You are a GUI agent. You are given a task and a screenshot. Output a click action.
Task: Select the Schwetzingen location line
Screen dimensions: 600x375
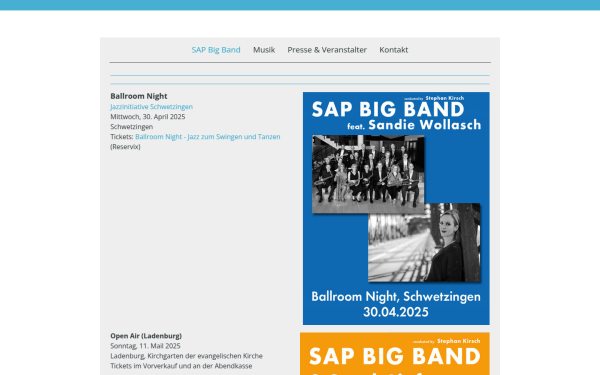132,127
